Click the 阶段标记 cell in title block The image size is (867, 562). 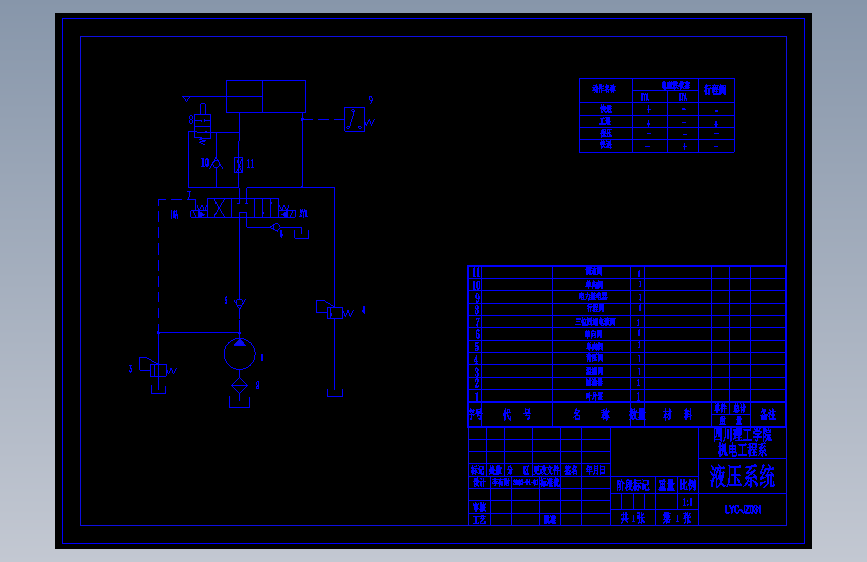(633, 485)
